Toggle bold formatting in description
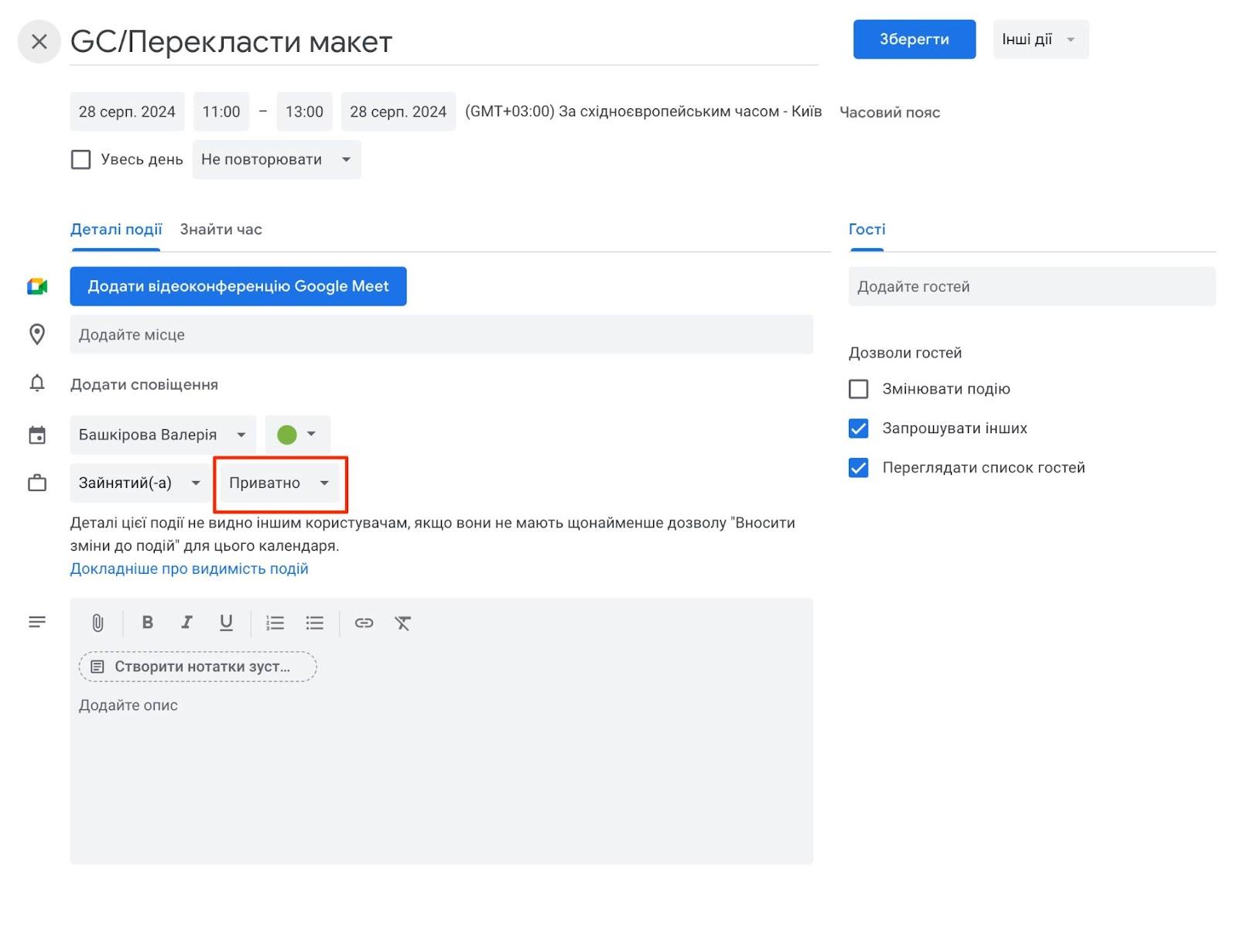The image size is (1238, 952). point(147,623)
